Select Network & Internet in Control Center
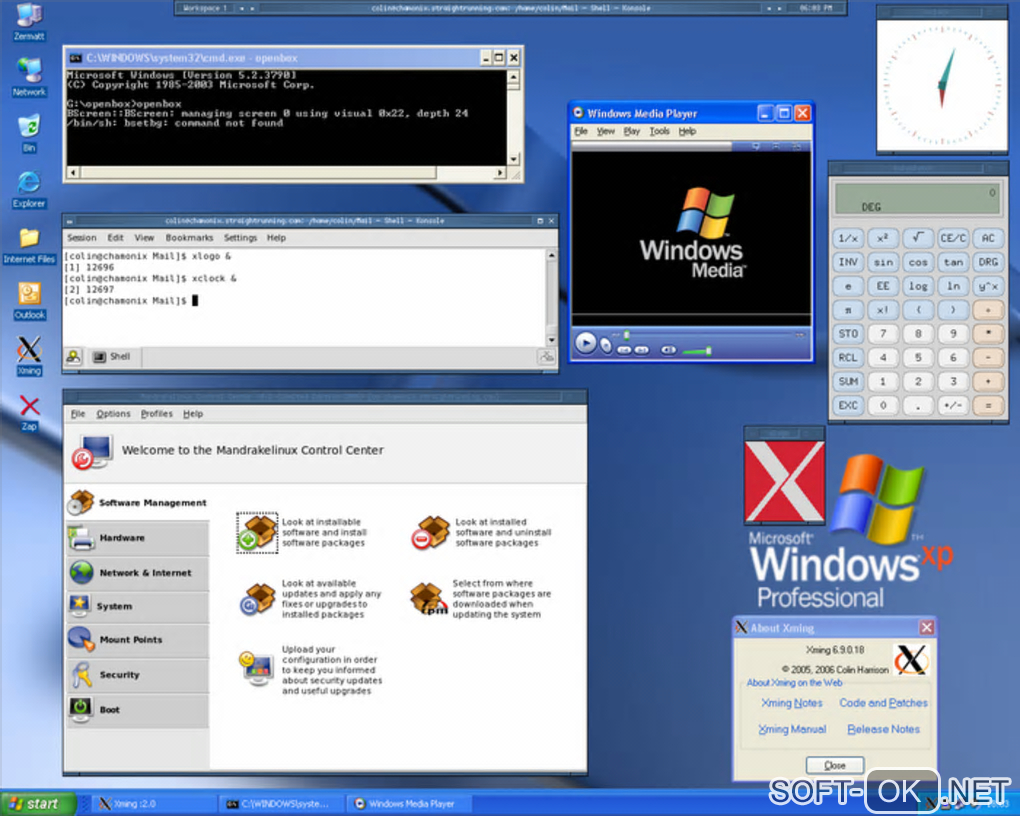Screen dimensions: 1020x816 [137, 573]
